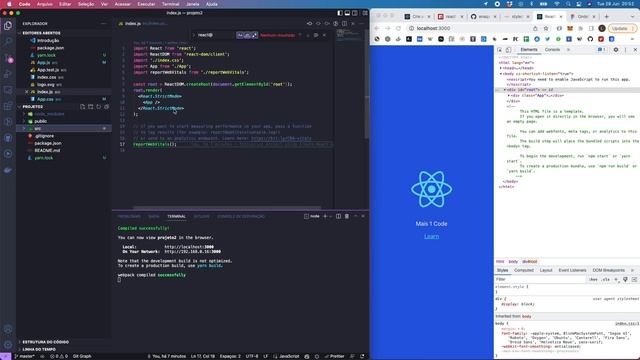Split the terminal panel
The image size is (640, 360).
point(338,216)
